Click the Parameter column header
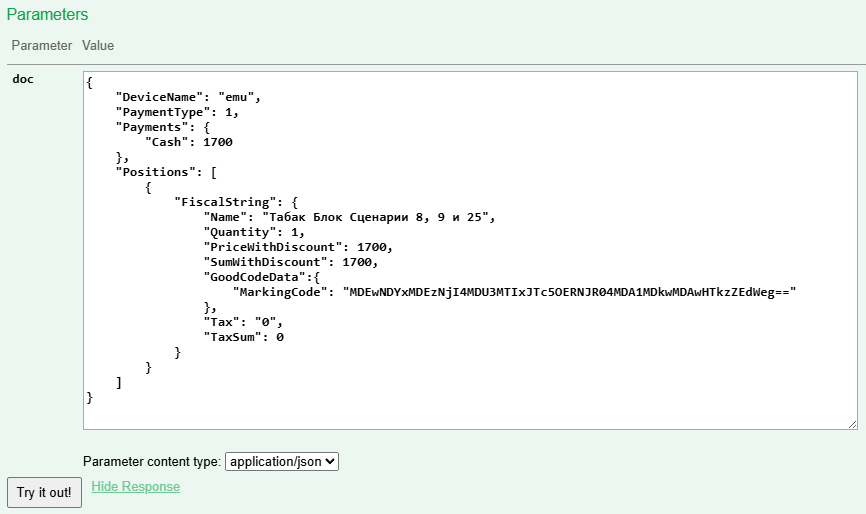 pos(41,46)
